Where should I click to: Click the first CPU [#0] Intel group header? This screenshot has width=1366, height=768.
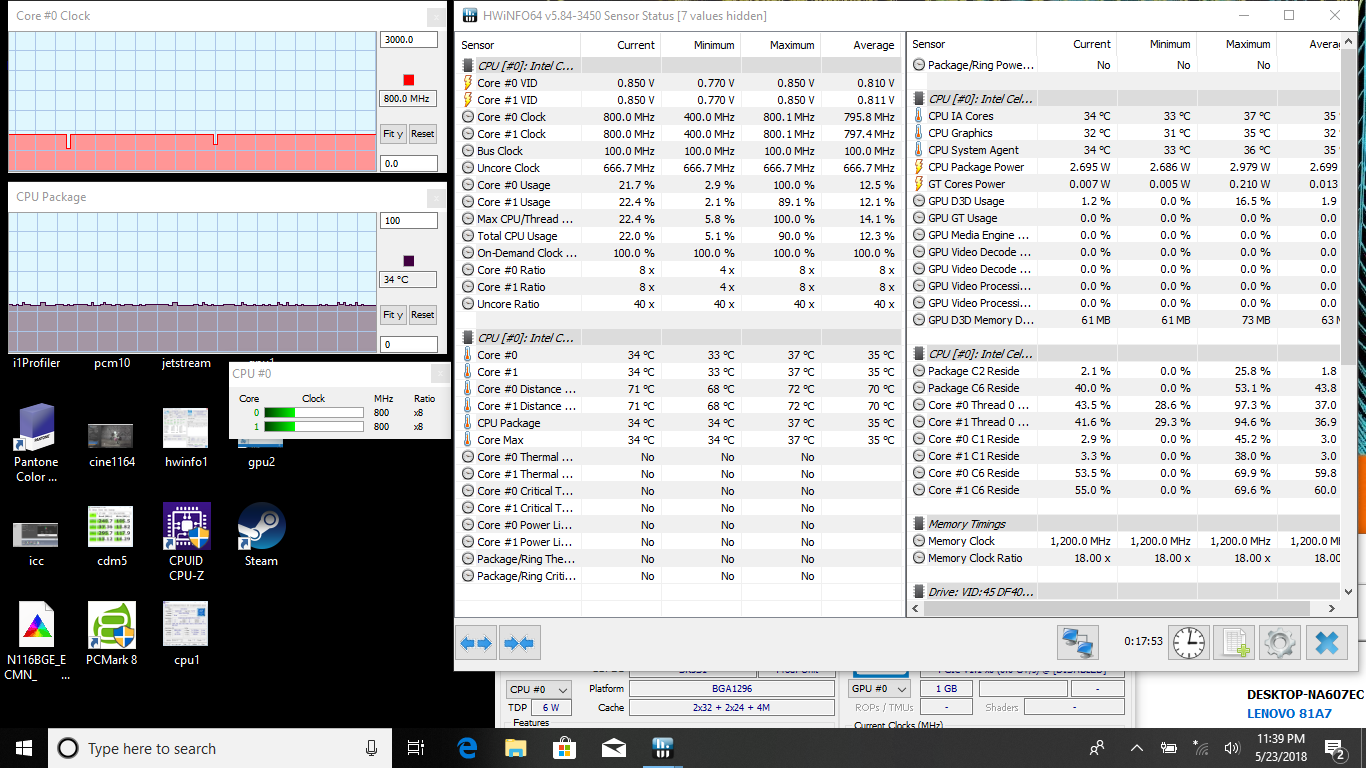click(x=680, y=65)
